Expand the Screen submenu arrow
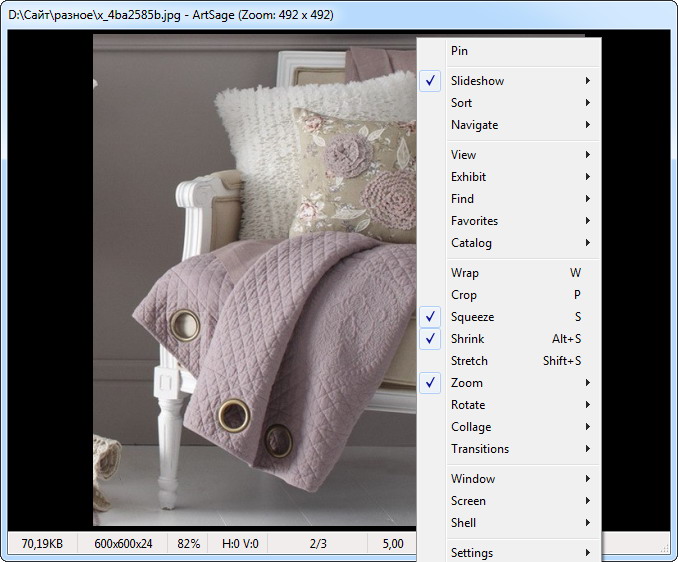Screen dimensions: 678x562 click(x=588, y=501)
